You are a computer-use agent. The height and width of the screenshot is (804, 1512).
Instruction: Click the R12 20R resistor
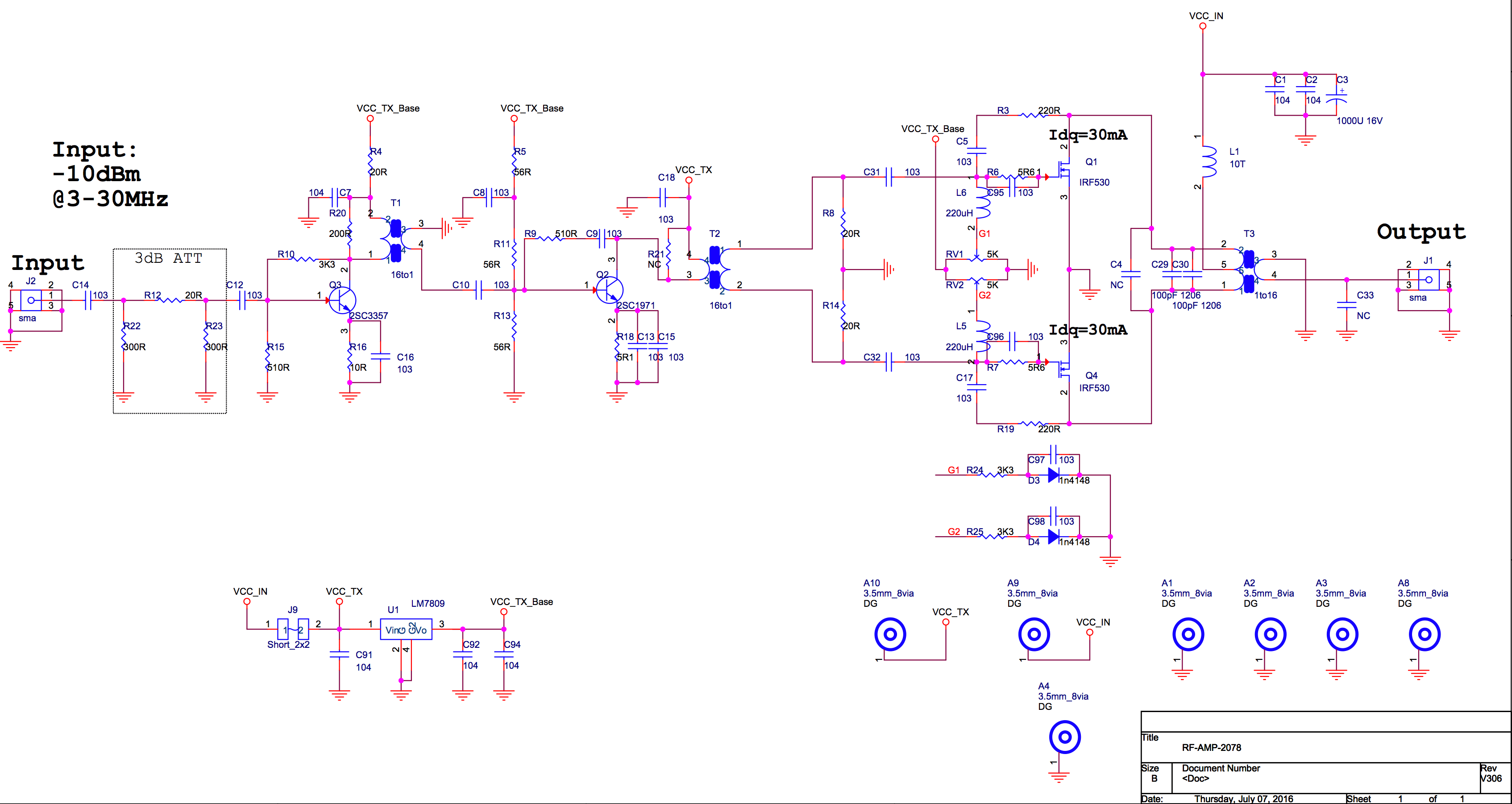[171, 300]
